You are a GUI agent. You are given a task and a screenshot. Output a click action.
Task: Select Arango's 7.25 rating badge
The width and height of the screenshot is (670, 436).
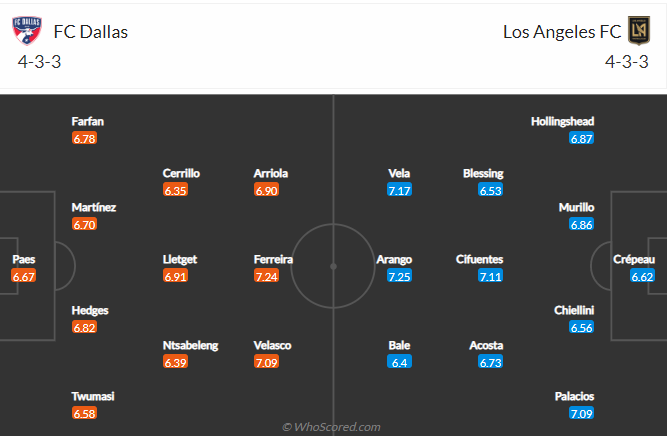coord(400,277)
